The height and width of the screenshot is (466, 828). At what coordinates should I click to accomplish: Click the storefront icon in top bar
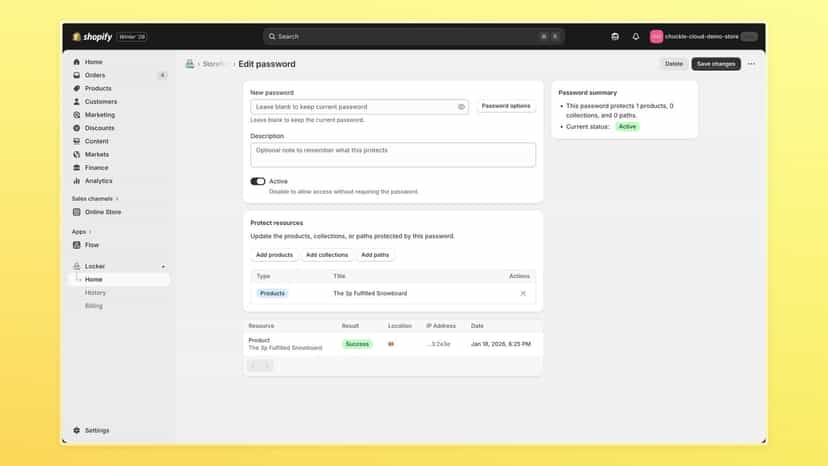coord(615,36)
